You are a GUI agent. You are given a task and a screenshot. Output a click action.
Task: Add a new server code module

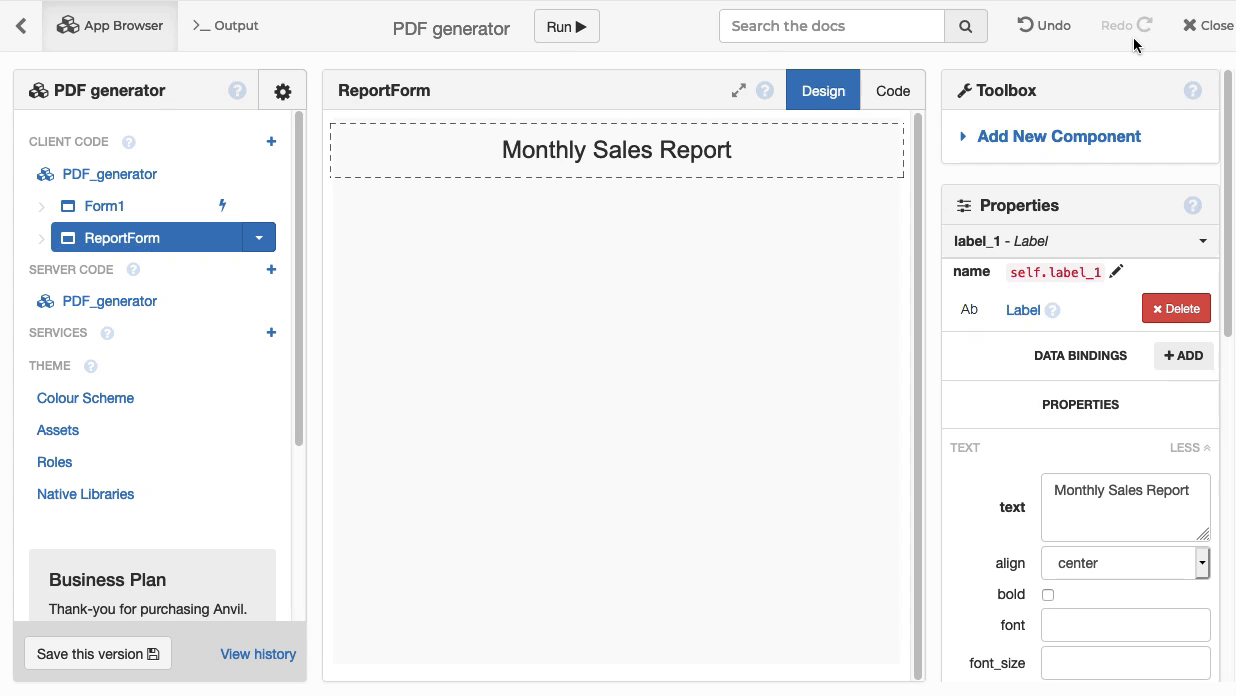click(271, 269)
